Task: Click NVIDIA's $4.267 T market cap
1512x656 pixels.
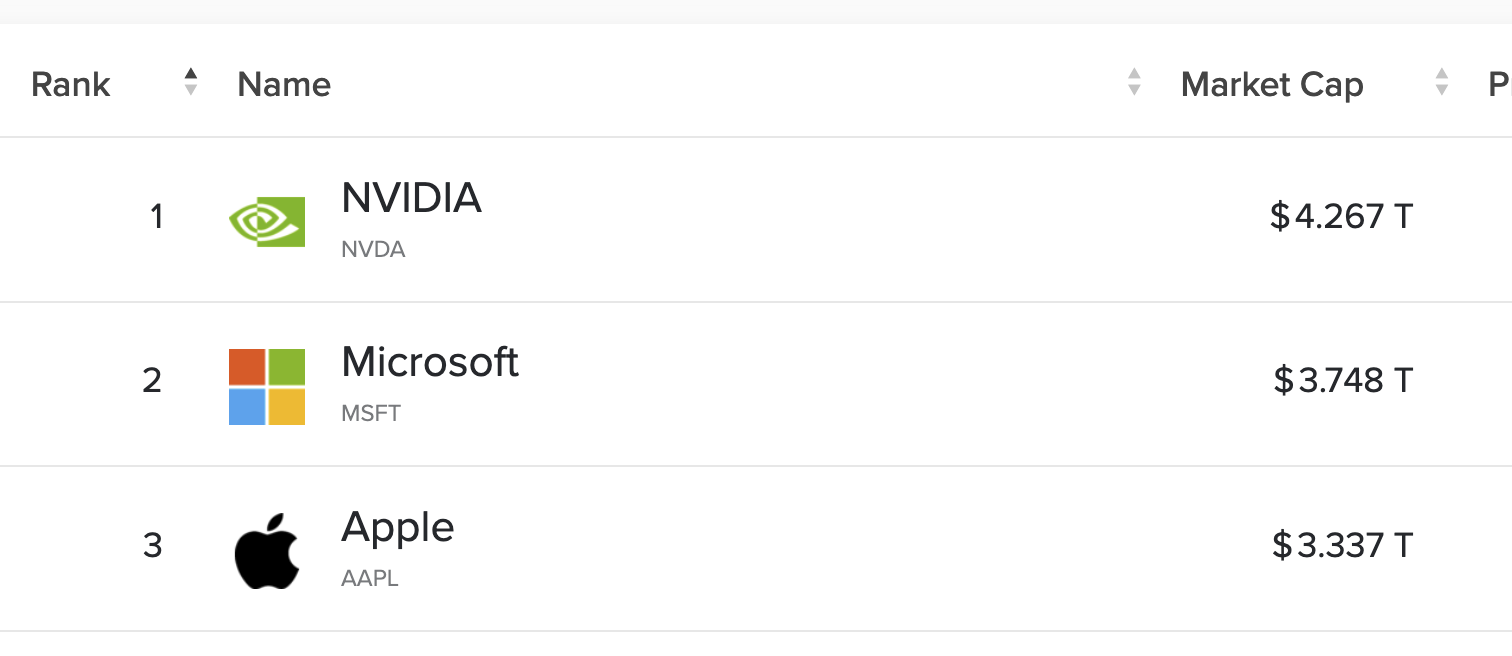Action: coord(1341,216)
